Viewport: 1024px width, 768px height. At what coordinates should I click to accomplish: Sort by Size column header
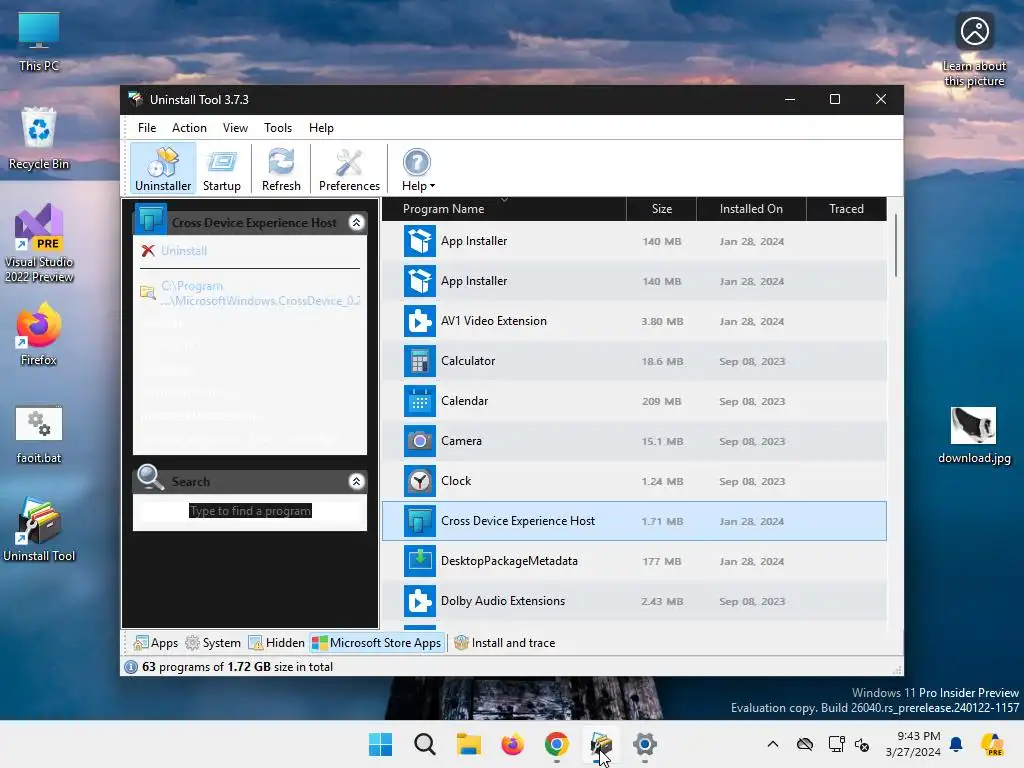[662, 209]
